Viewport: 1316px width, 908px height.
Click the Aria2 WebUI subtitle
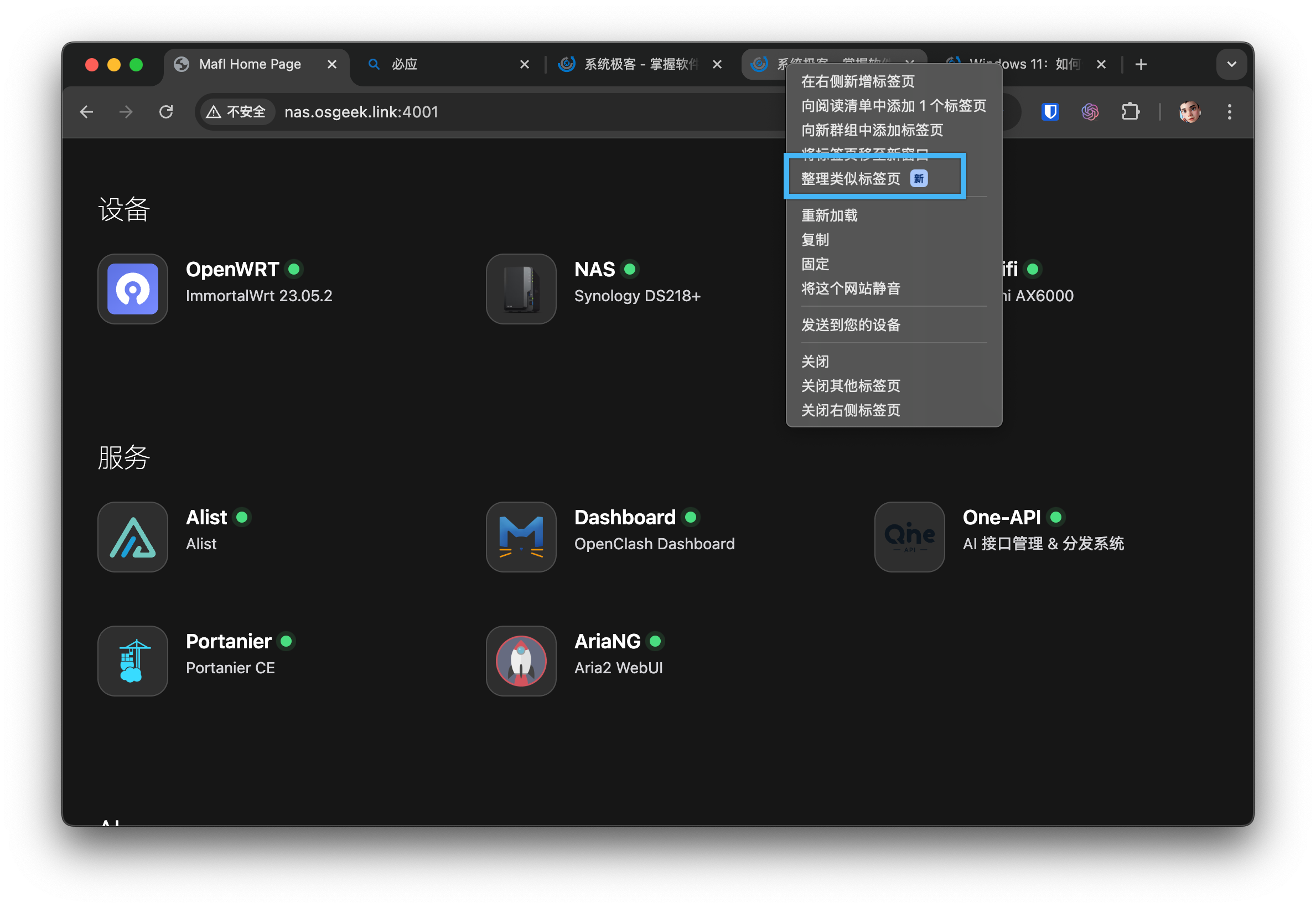[619, 668]
